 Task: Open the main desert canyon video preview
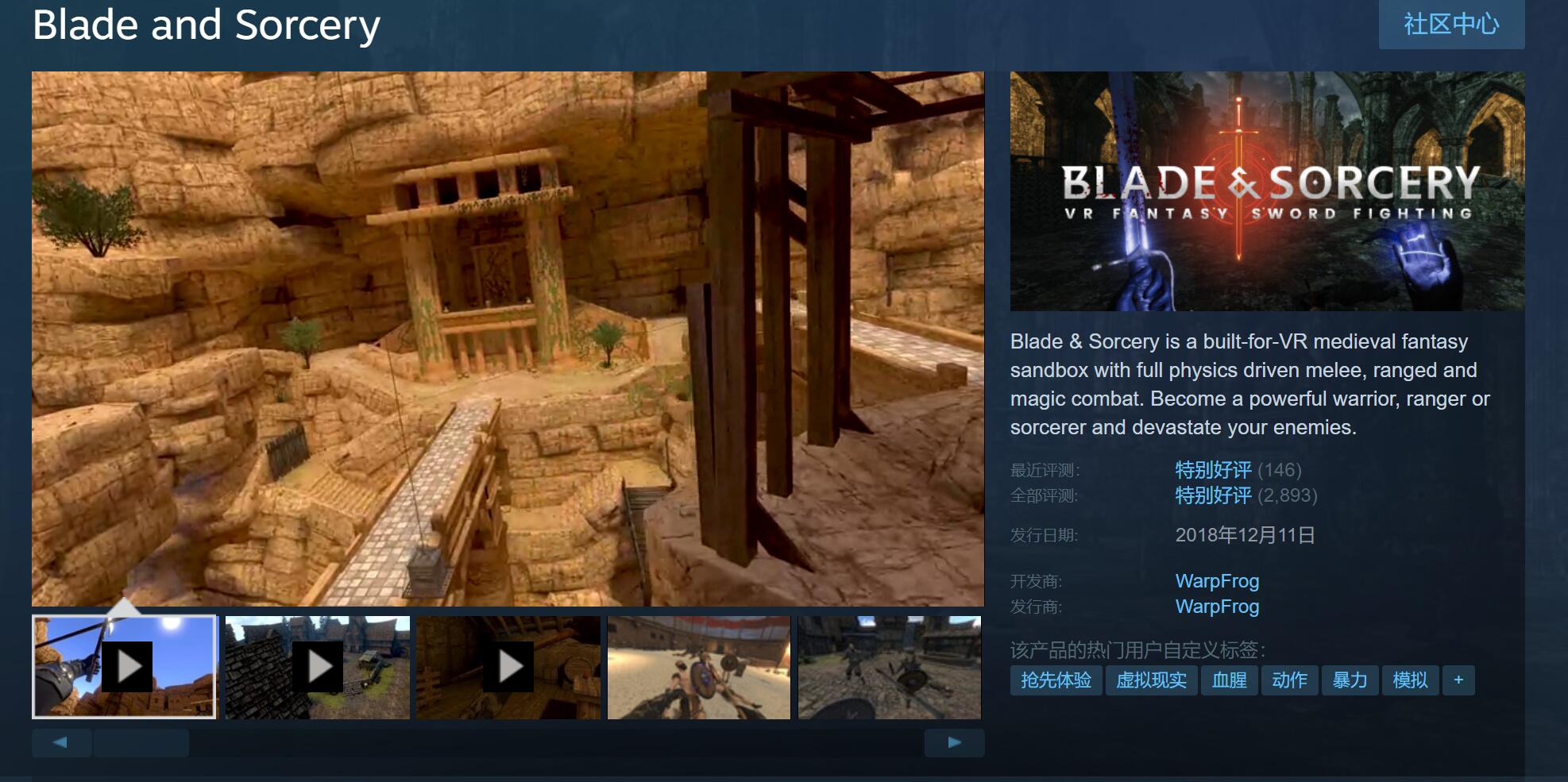point(508,339)
